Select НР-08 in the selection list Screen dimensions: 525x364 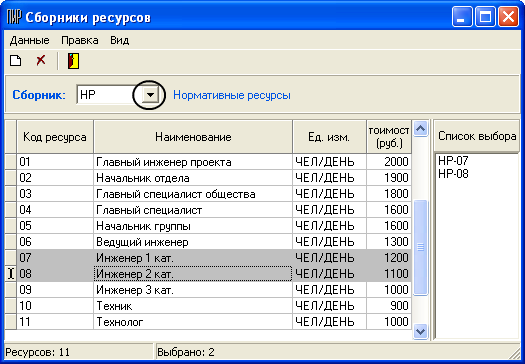click(453, 174)
